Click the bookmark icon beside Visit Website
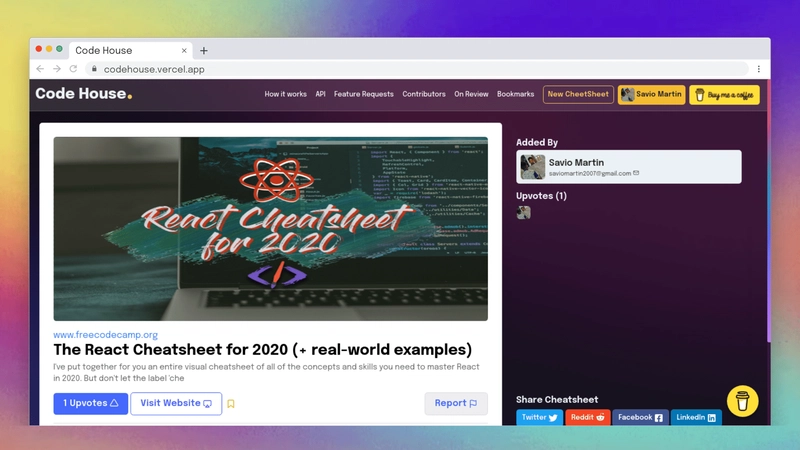800x450 pixels. (x=231, y=404)
